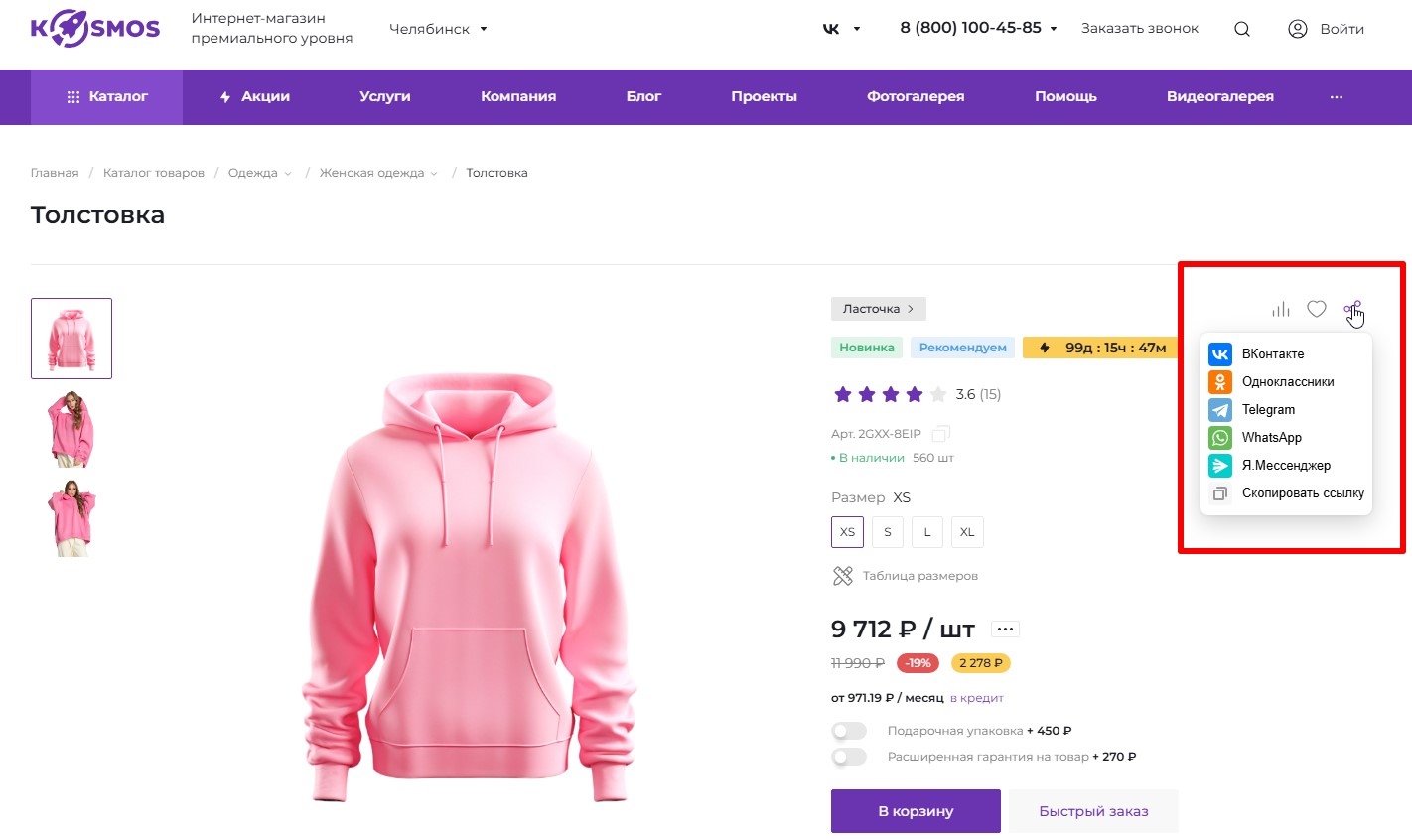
Task: Open the Челябинск city dropdown
Action: click(438, 29)
